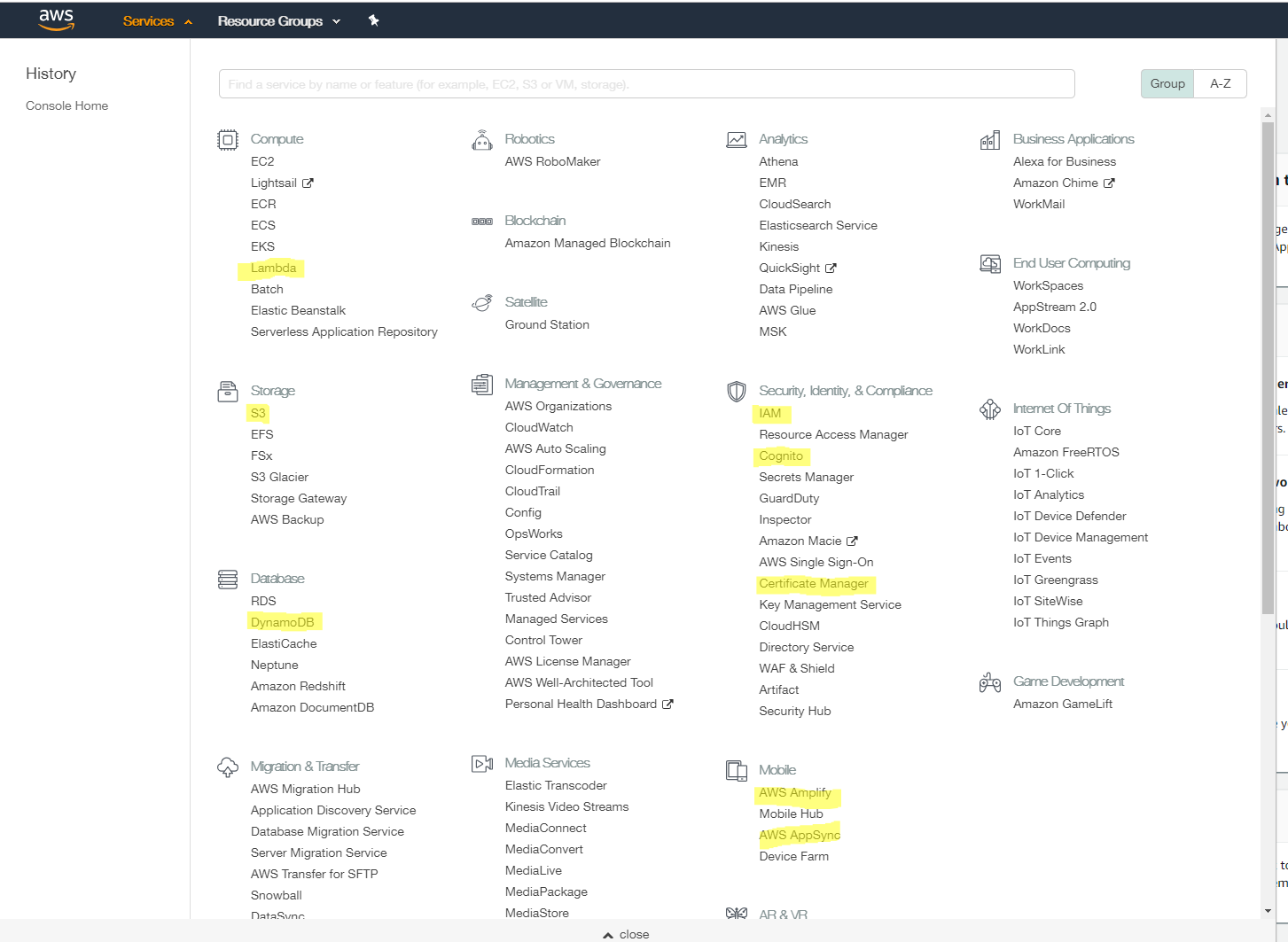Click the Mobile category devices icon
Image resolution: width=1288 pixels, height=942 pixels.
click(x=737, y=771)
